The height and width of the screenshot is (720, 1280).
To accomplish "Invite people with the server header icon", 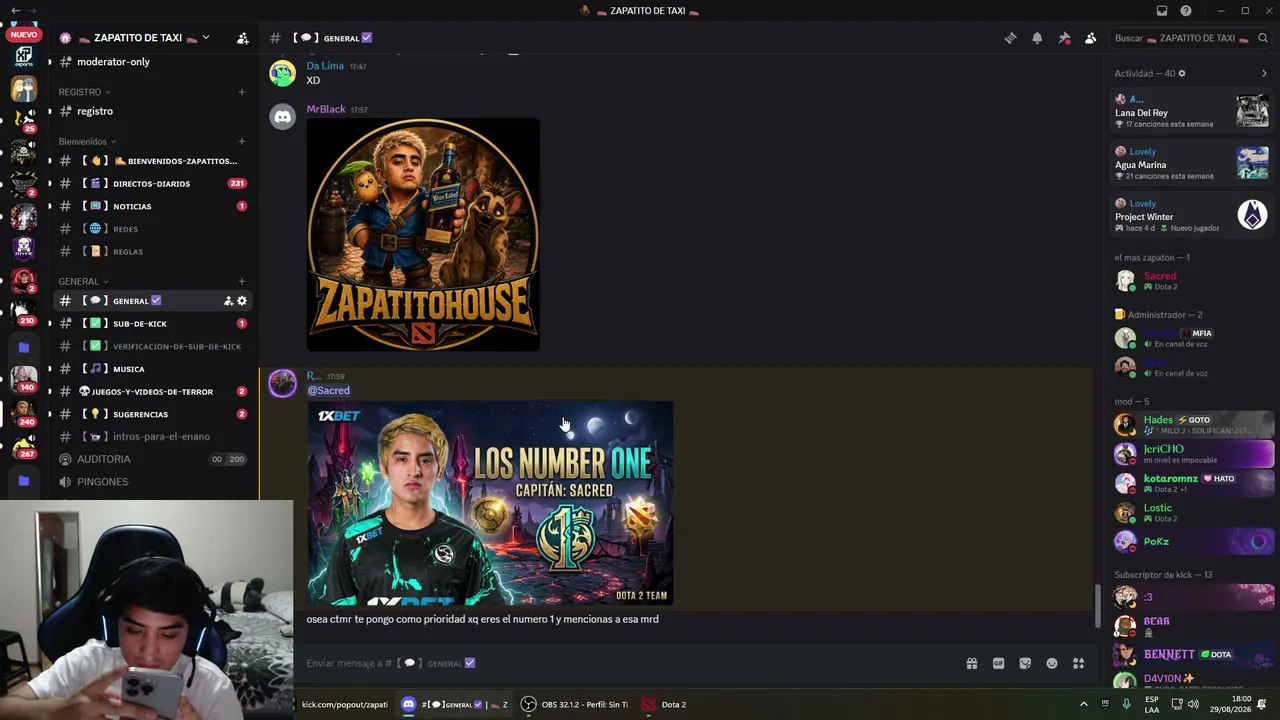I will [x=242, y=38].
